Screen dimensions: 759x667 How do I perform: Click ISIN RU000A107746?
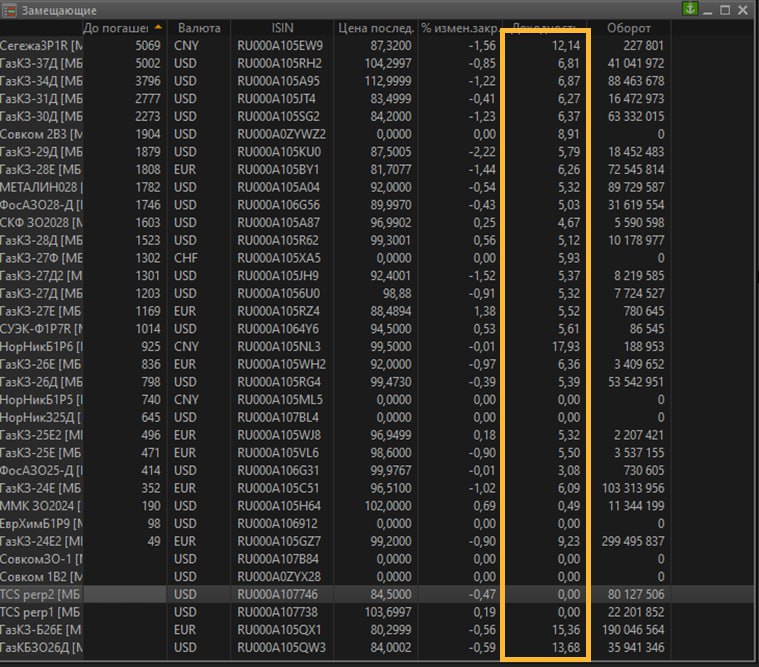(x=277, y=595)
